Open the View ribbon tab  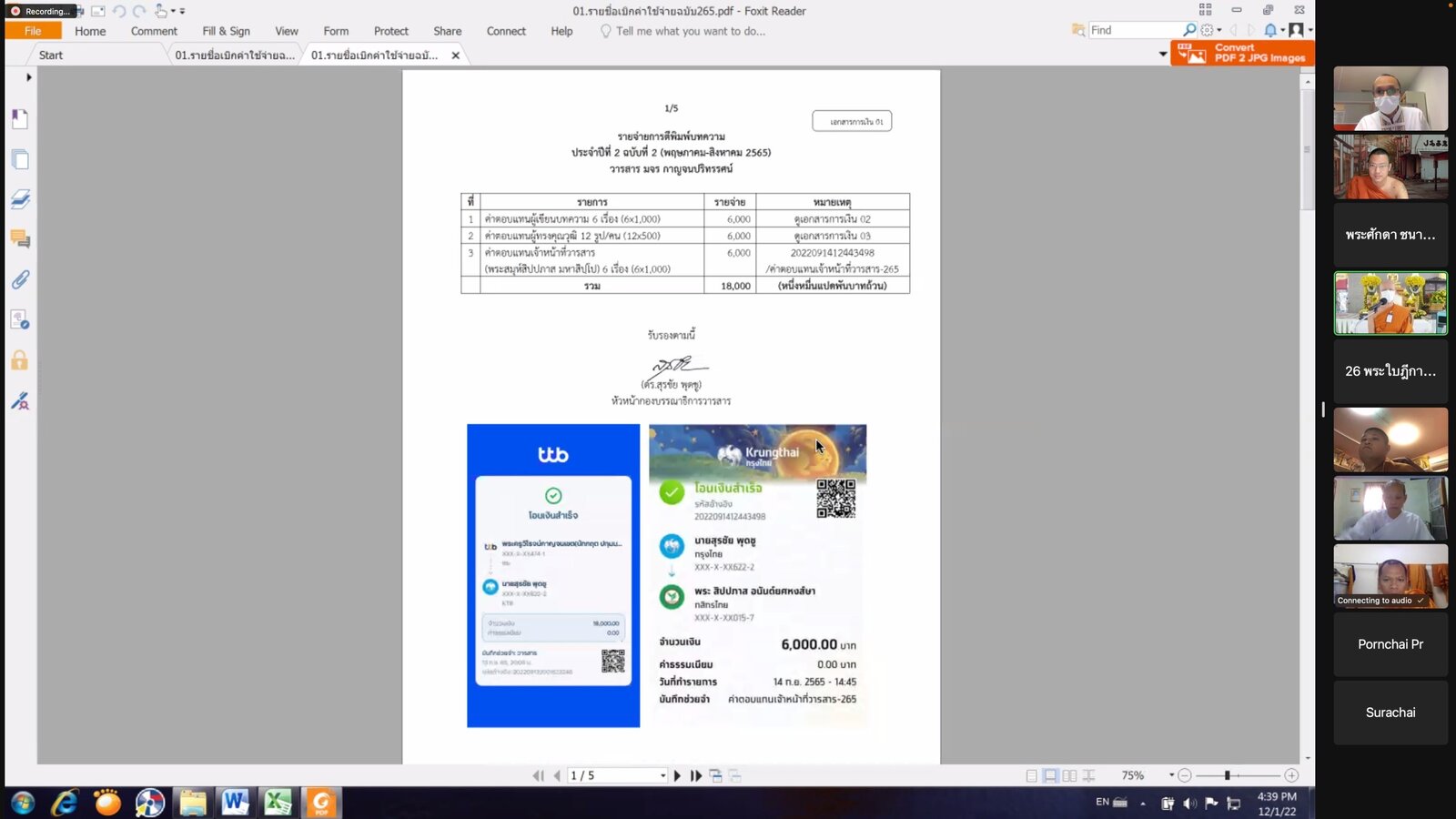click(287, 31)
